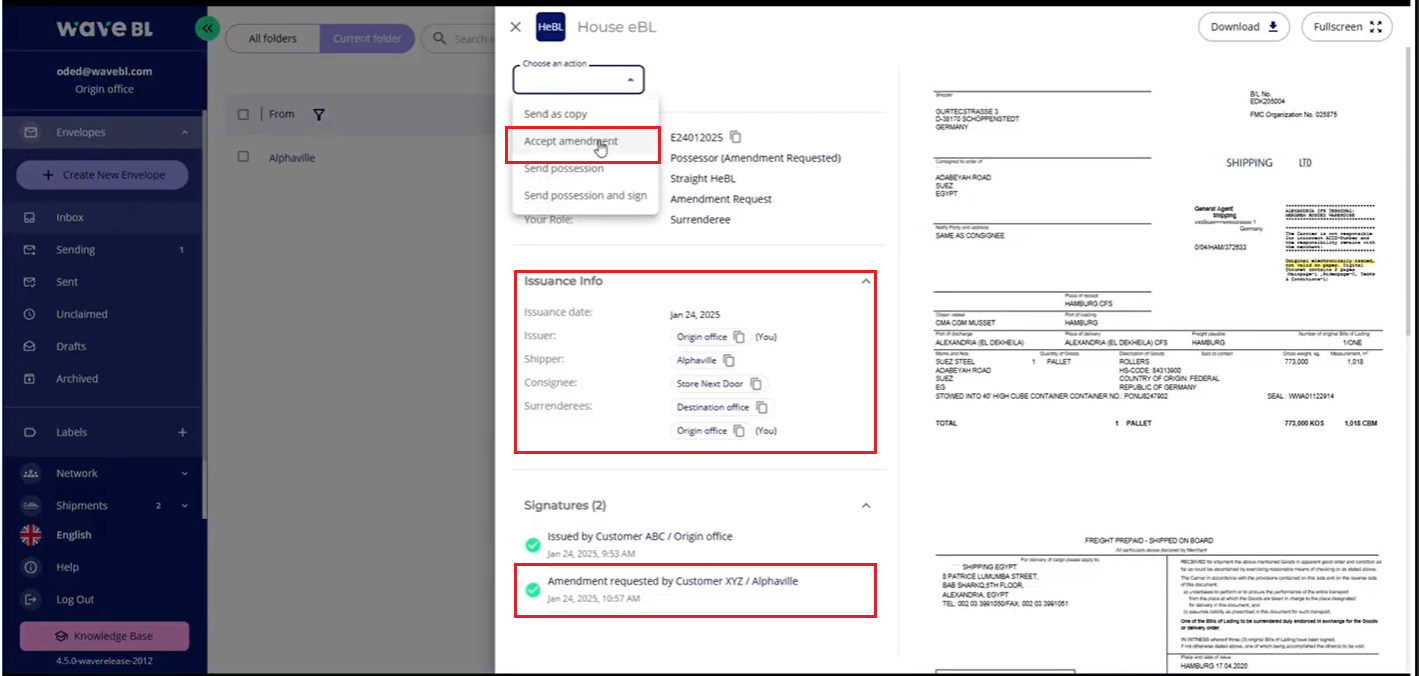Click the House eBL panel title
The image size is (1419, 676).
(x=617, y=27)
